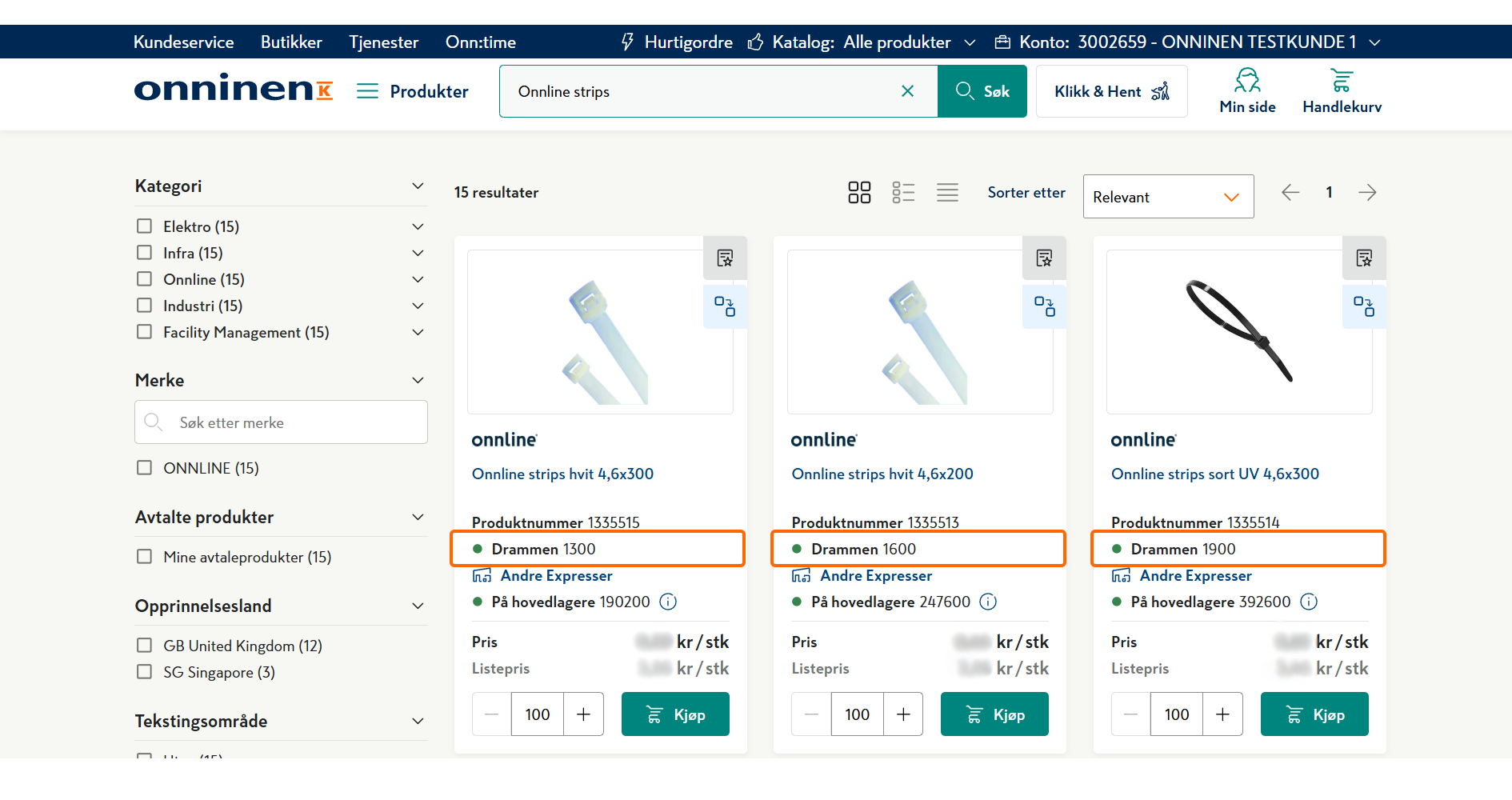Open black cable tie product thumbnail
1512x800 pixels.
[x=1239, y=331]
